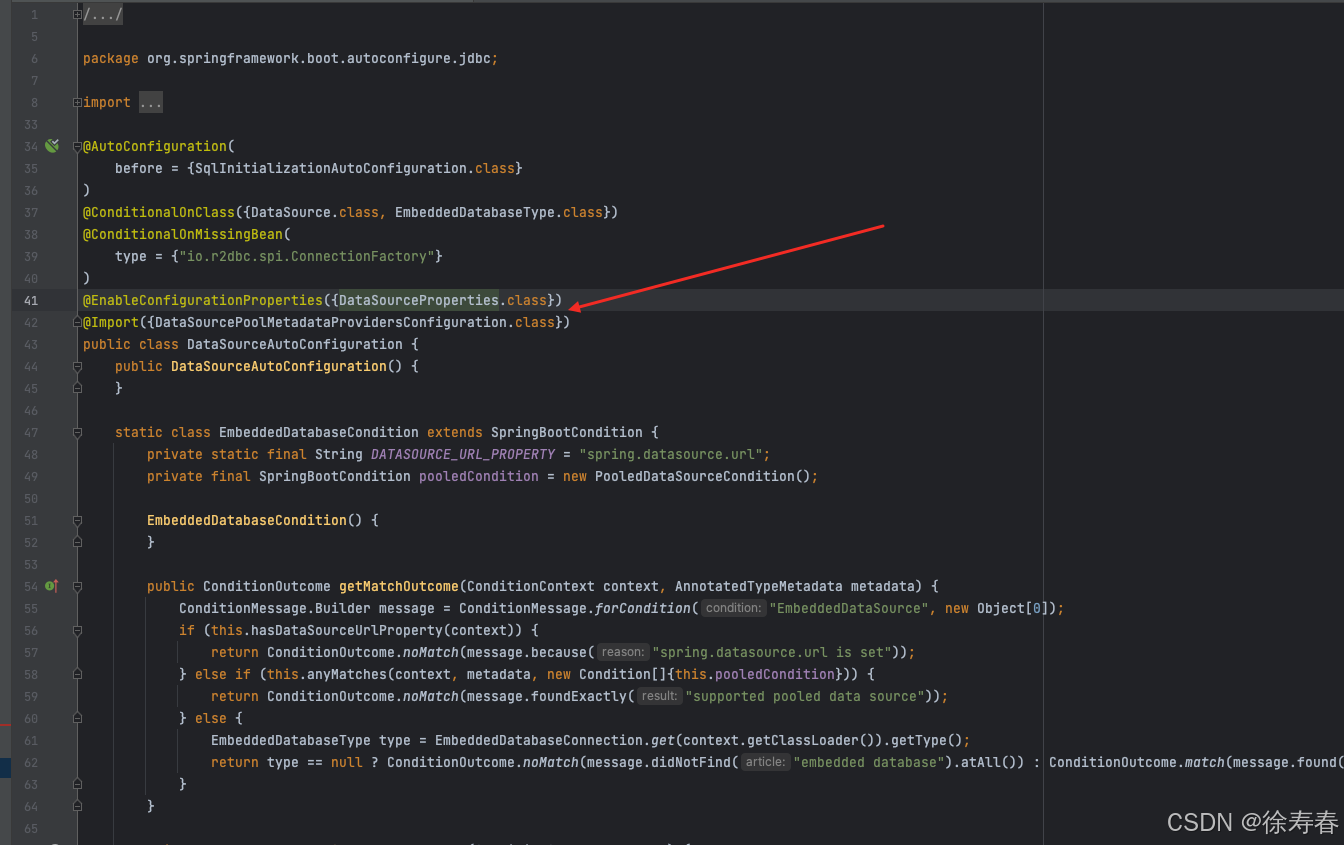Screen dimensions: 1344x845
Task: Click the DATASOURCE_URL_PROPERTY constant
Action: pos(463,454)
